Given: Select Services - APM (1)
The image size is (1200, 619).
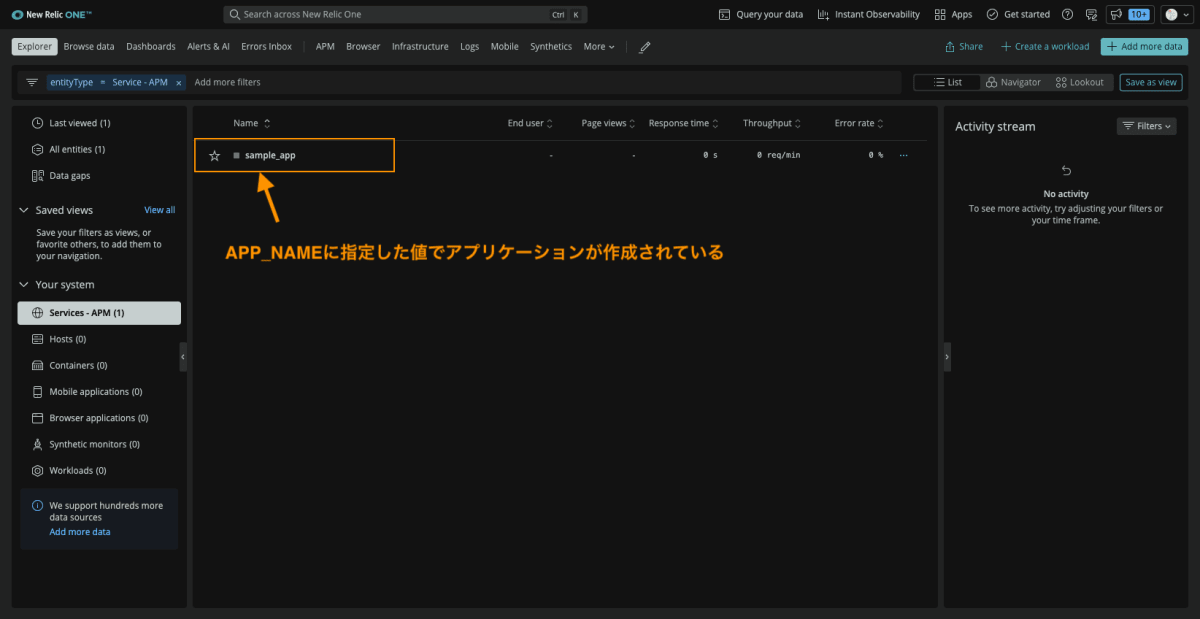Looking at the screenshot, I should [99, 313].
